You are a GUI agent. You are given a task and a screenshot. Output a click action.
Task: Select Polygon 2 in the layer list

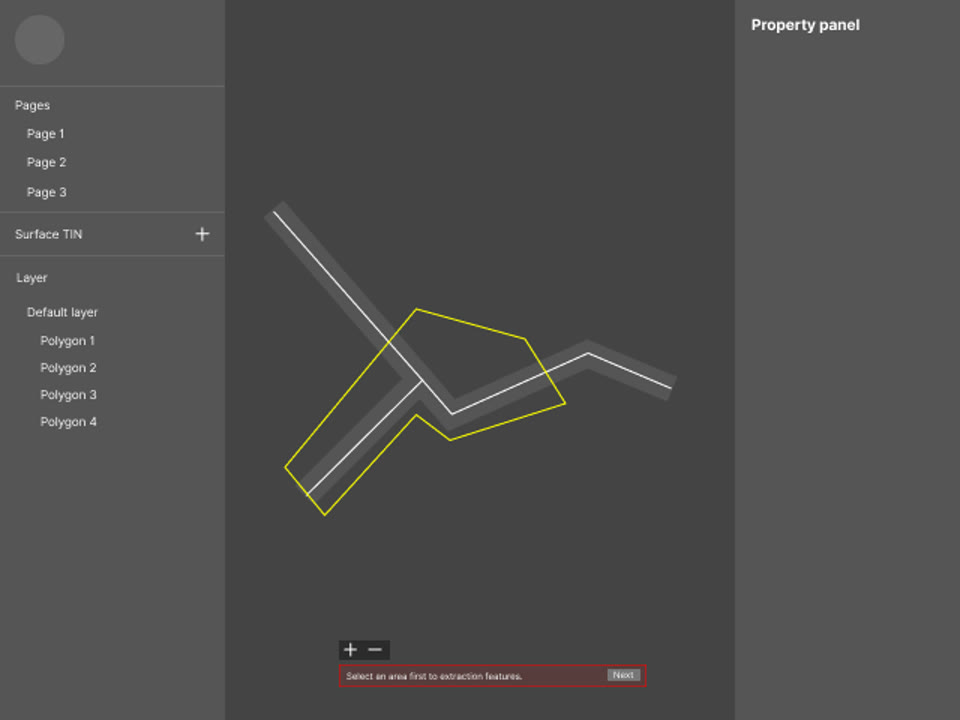click(x=68, y=367)
